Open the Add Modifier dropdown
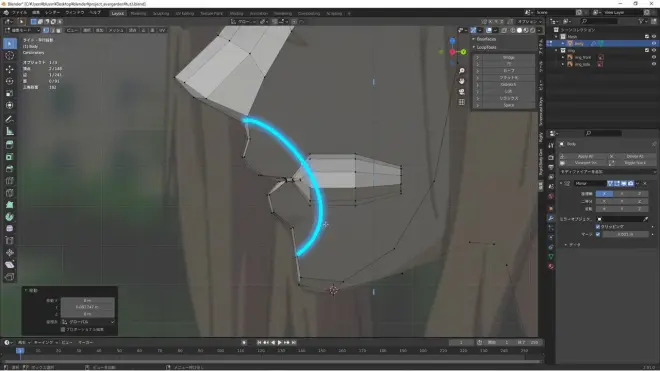660x371 pixels. tap(607, 172)
